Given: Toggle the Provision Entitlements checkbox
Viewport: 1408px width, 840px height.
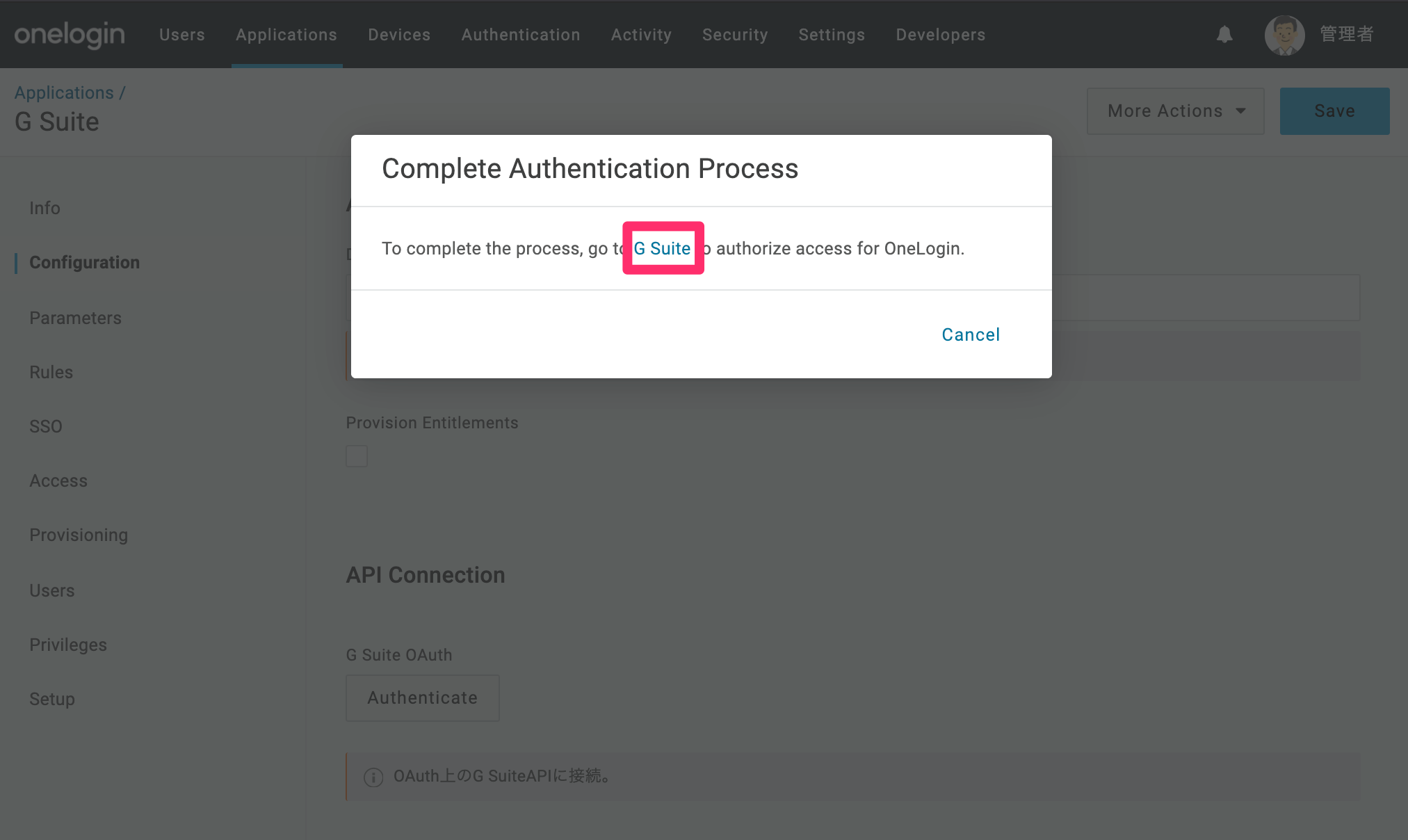Looking at the screenshot, I should click(x=357, y=456).
